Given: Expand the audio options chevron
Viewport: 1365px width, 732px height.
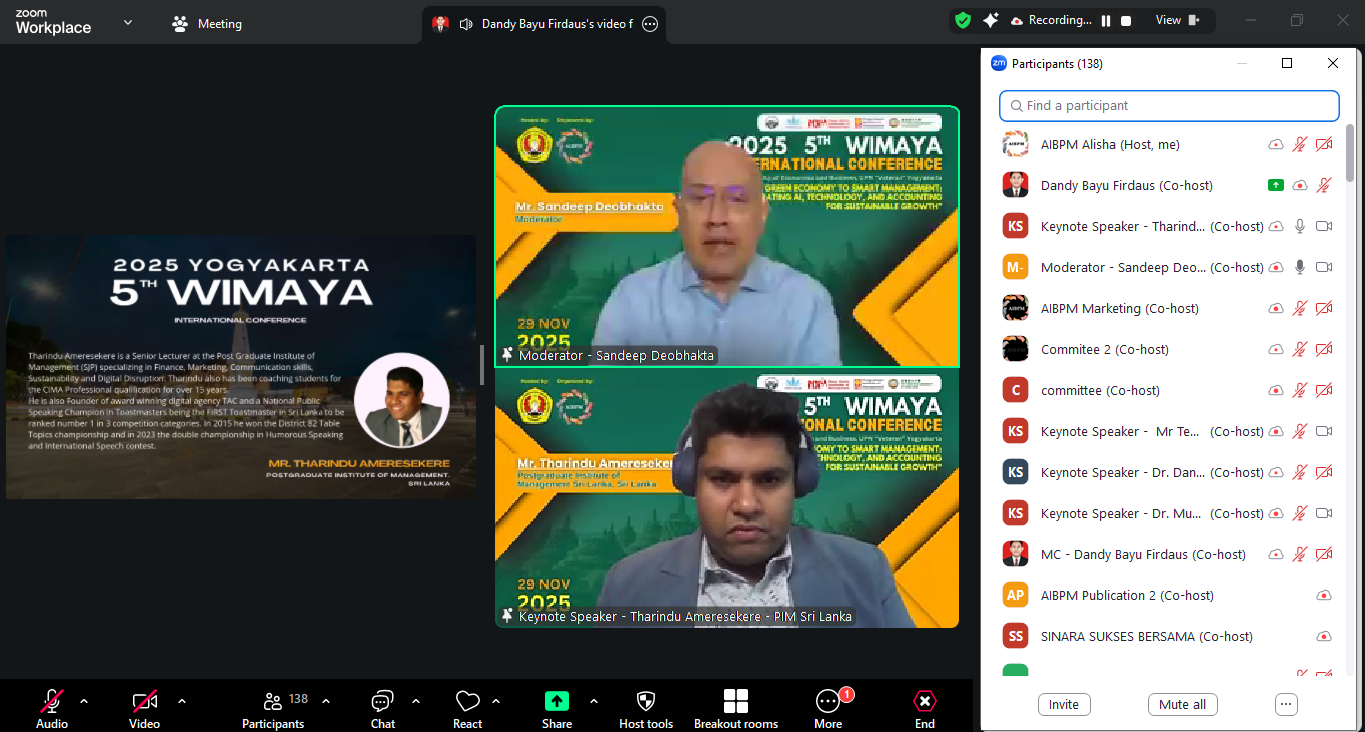Looking at the screenshot, I should [84, 701].
